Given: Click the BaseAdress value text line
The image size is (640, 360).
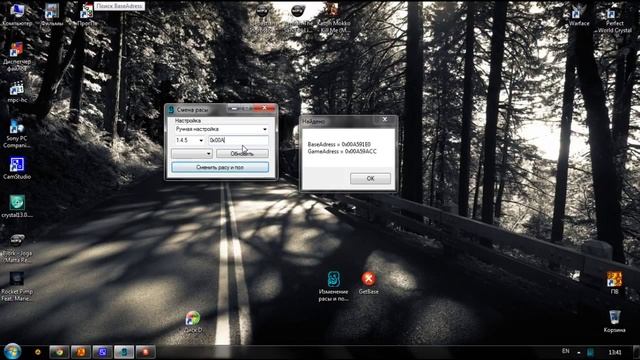Looking at the screenshot, I should coord(339,144).
